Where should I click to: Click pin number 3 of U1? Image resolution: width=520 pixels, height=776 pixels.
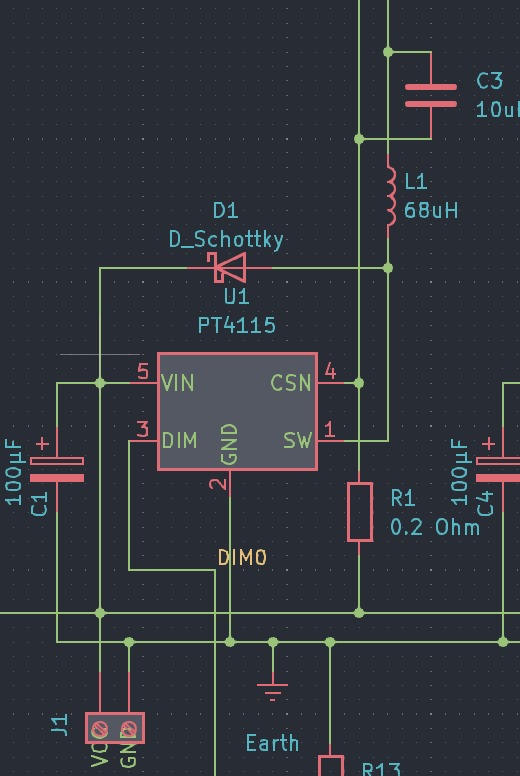pyautogui.click(x=143, y=429)
